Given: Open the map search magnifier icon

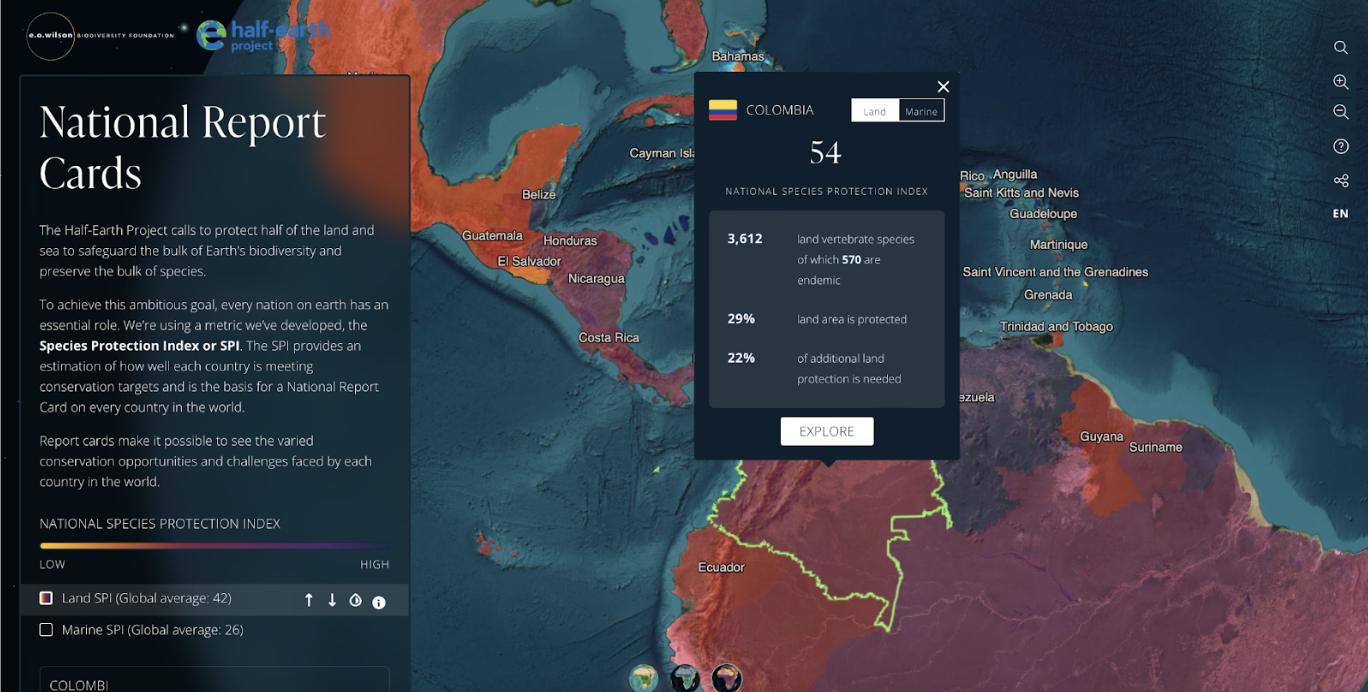Looking at the screenshot, I should [x=1341, y=47].
